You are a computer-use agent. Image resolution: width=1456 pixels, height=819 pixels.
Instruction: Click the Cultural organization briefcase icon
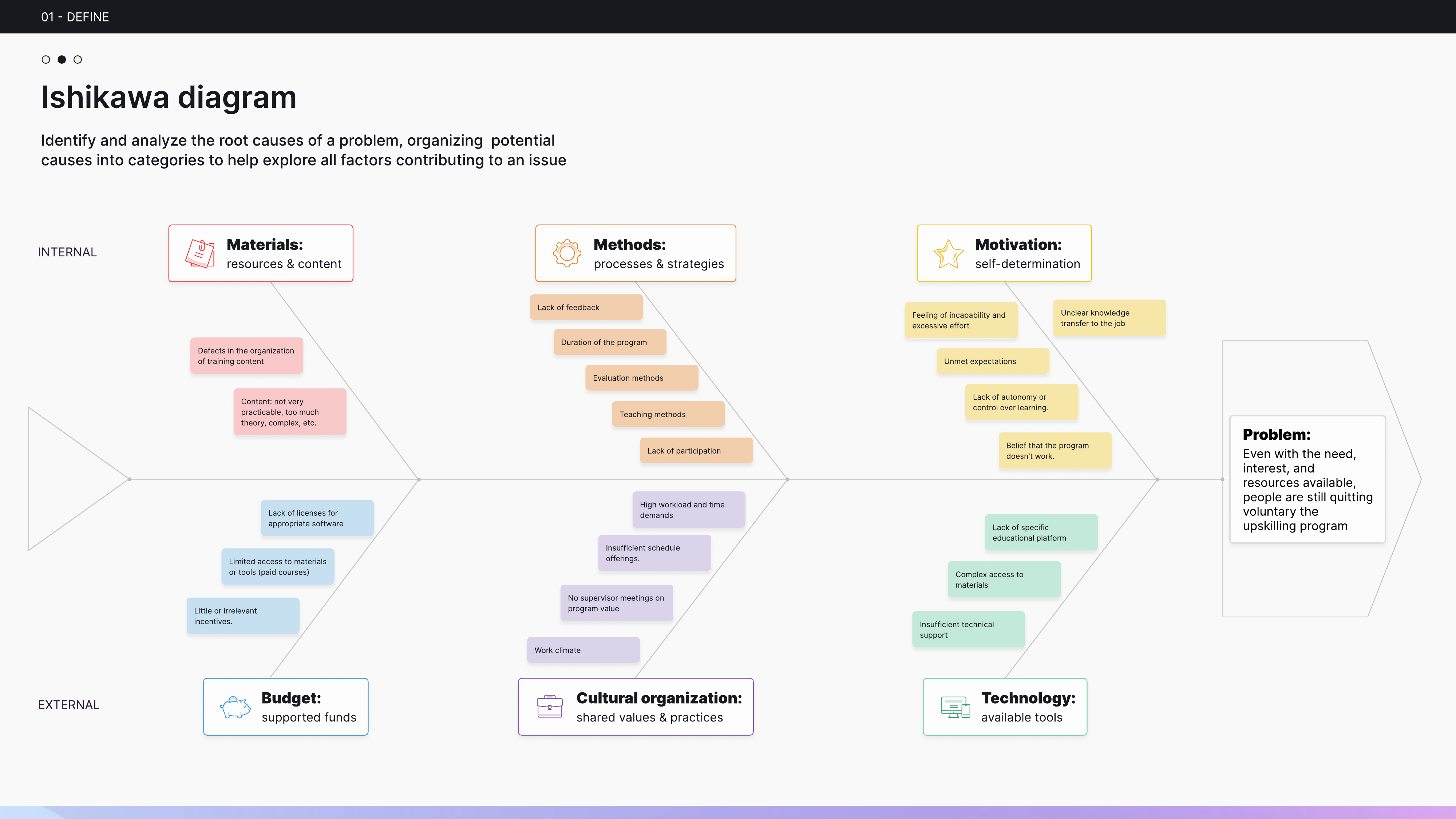(549, 707)
